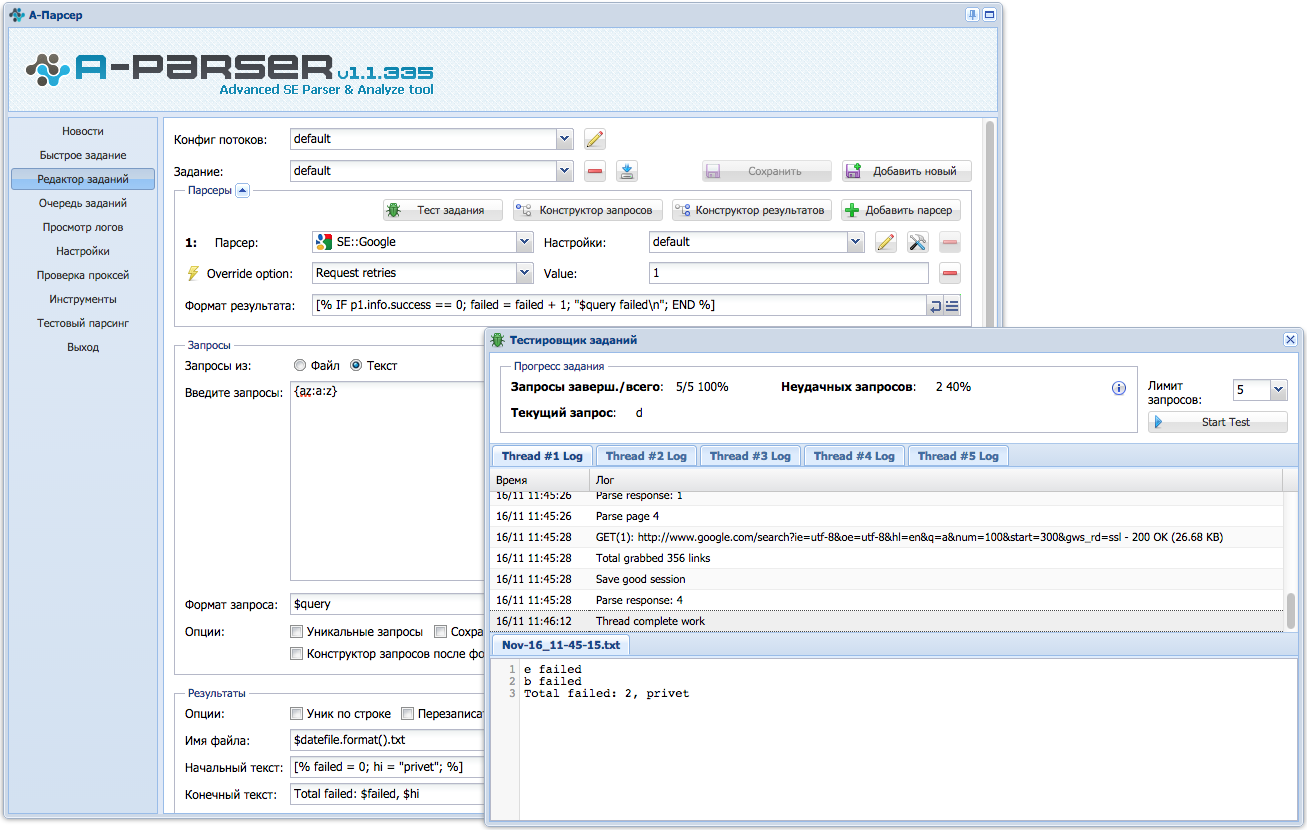The width and height of the screenshot is (1307, 830).
Task: Pin the A-Парсер window with the pin icon
Action: coord(972,15)
